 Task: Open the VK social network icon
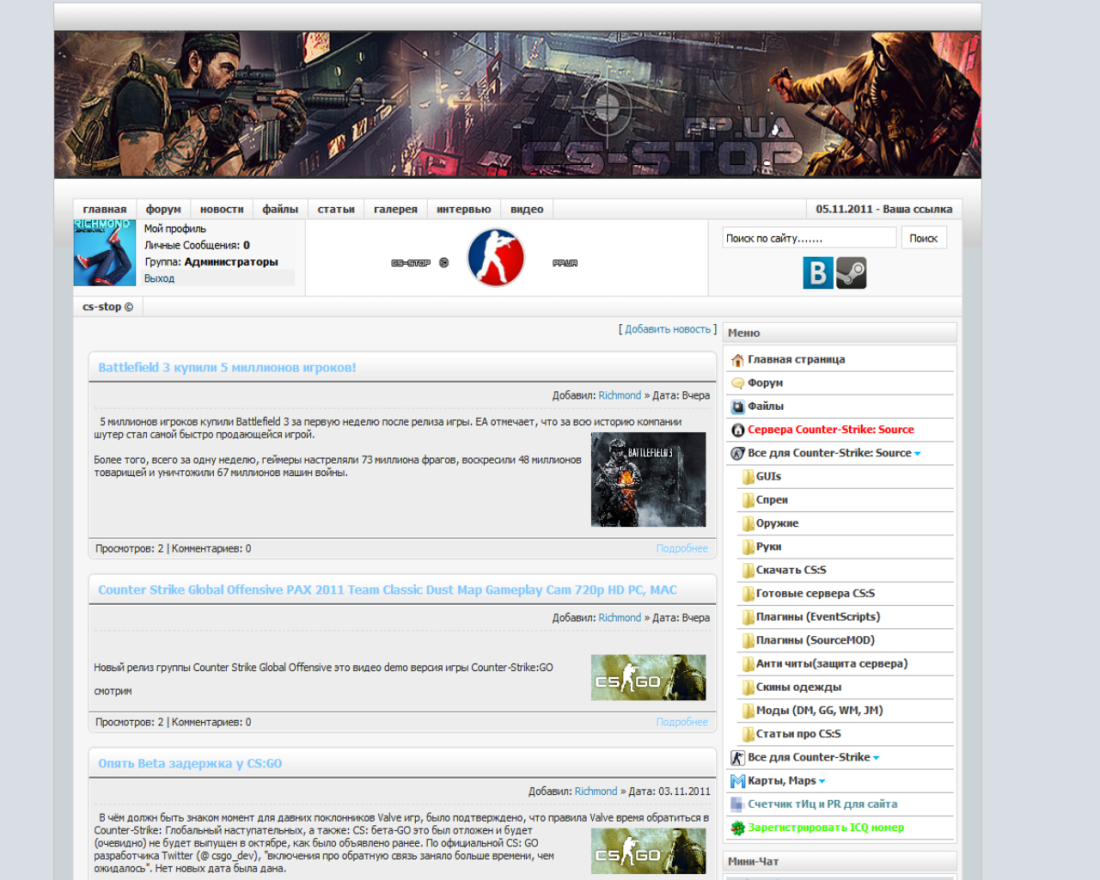[x=817, y=272]
